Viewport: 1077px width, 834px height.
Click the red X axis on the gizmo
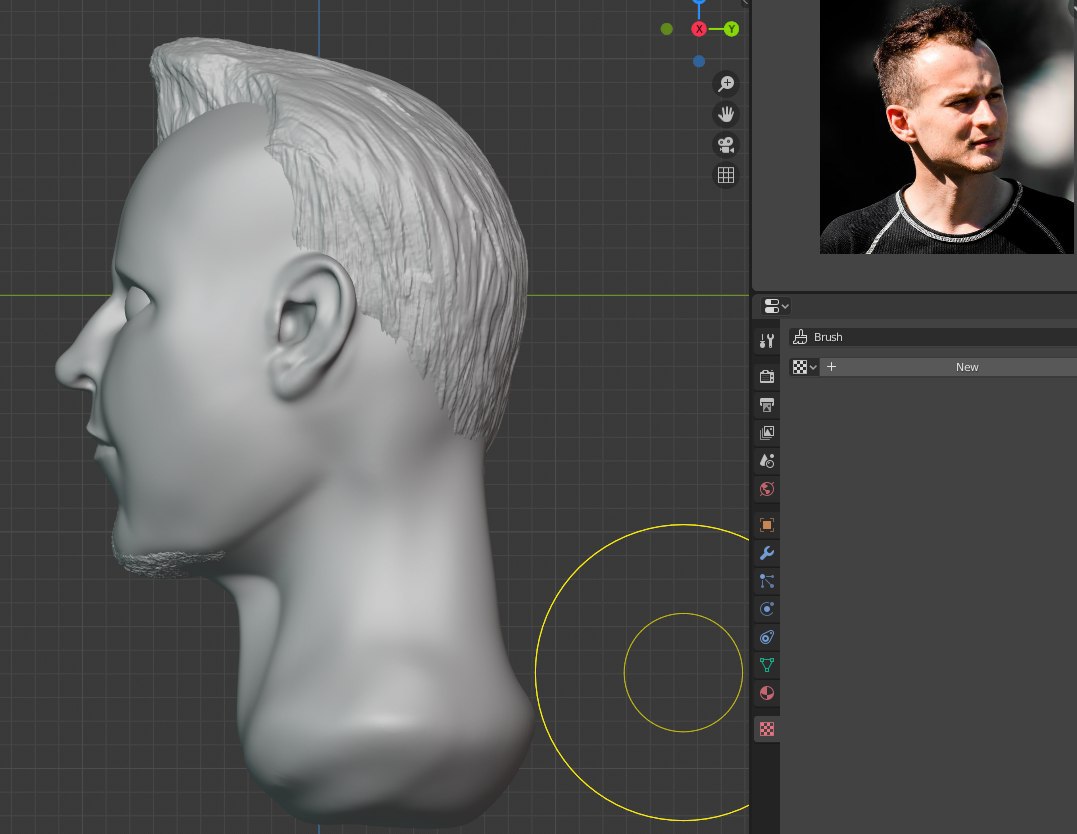(699, 29)
